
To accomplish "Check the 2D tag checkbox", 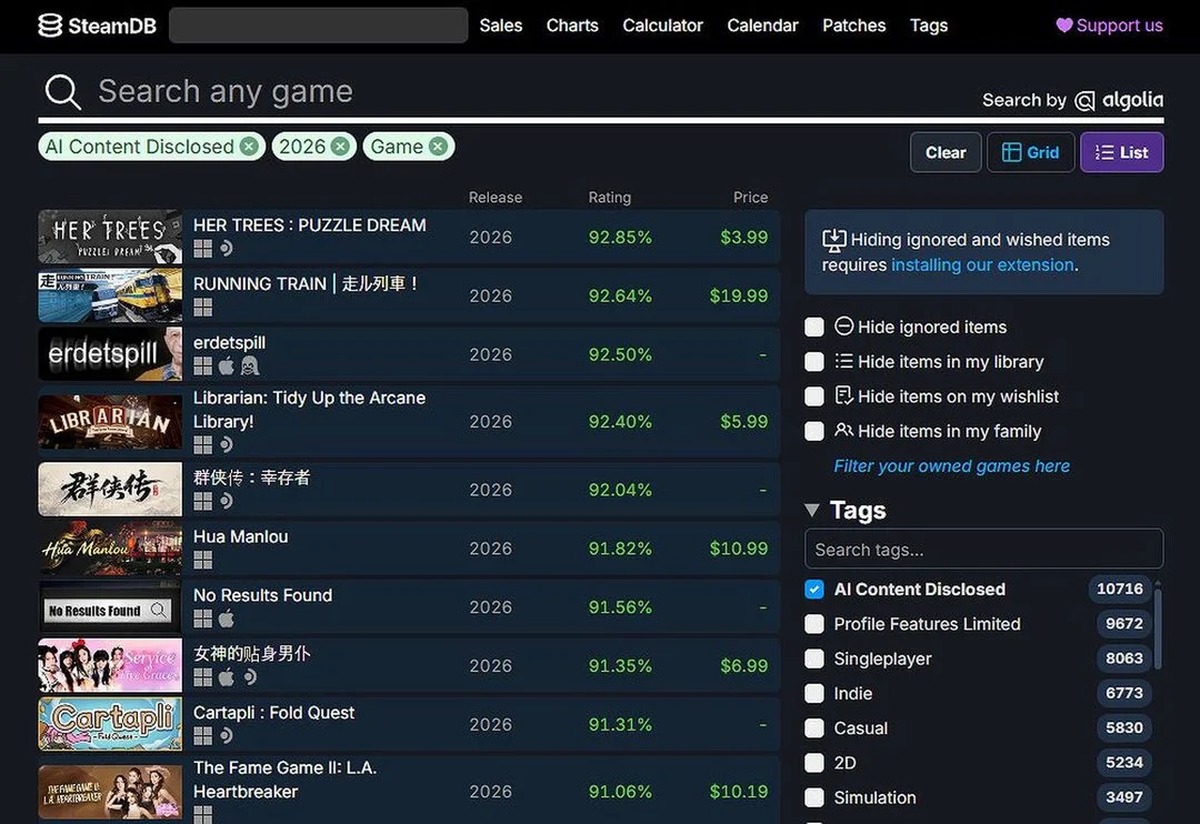I will 815,763.
